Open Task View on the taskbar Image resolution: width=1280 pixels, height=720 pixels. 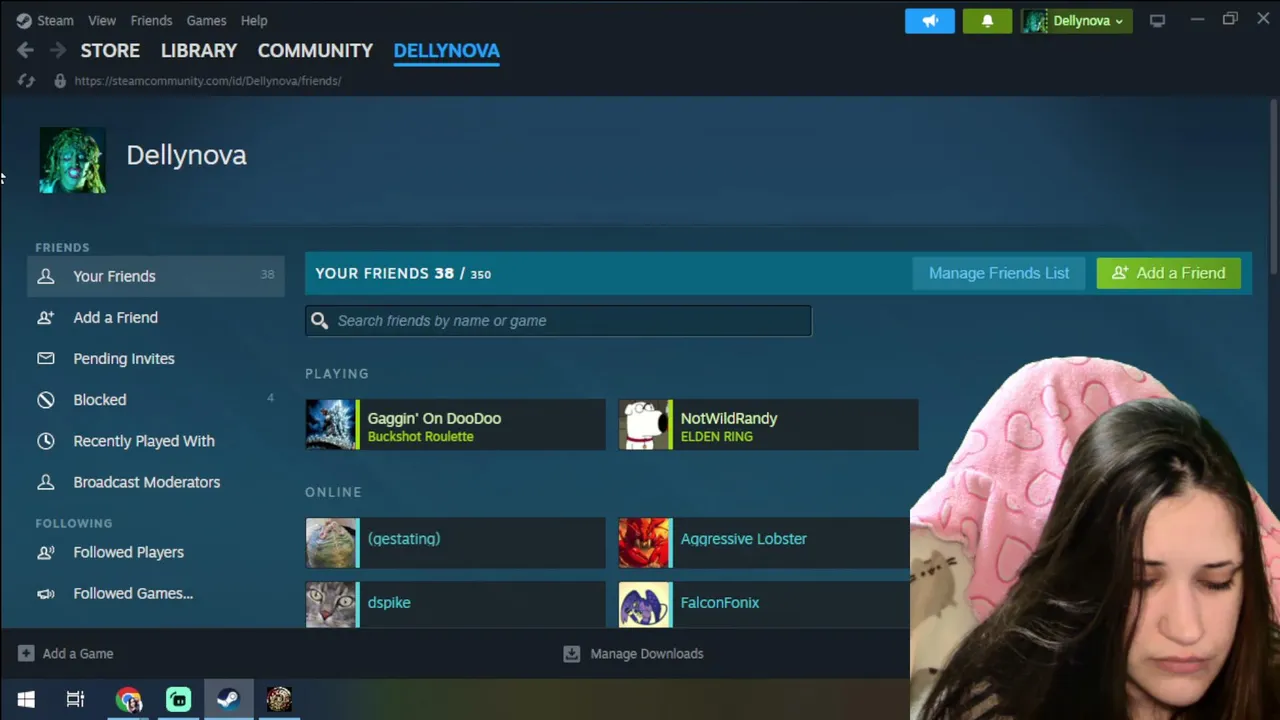click(x=75, y=699)
